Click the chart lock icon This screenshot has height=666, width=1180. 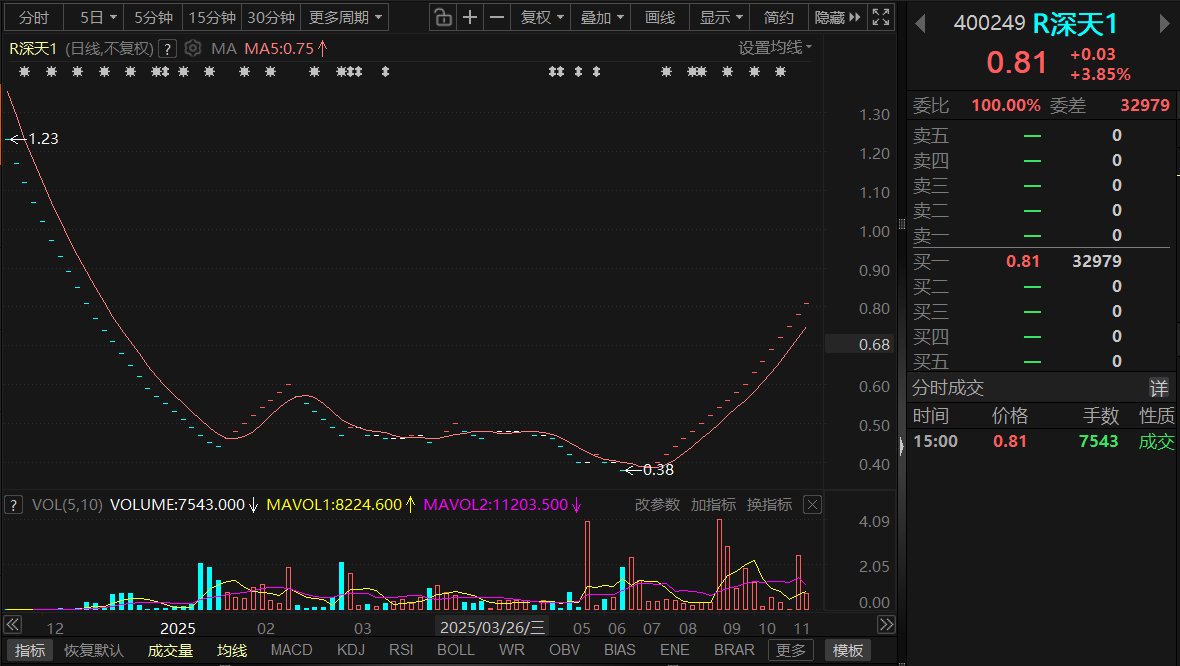[443, 17]
